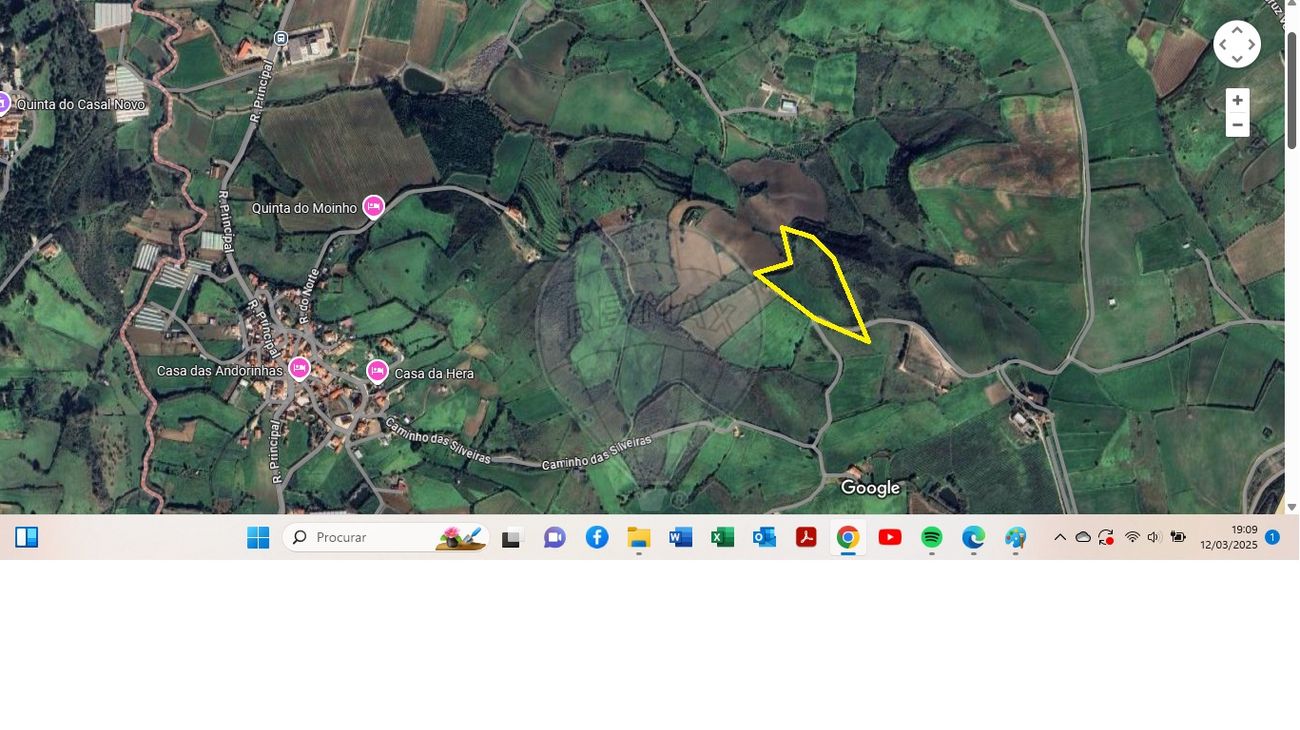Launch Spotify from the taskbar

(x=931, y=538)
